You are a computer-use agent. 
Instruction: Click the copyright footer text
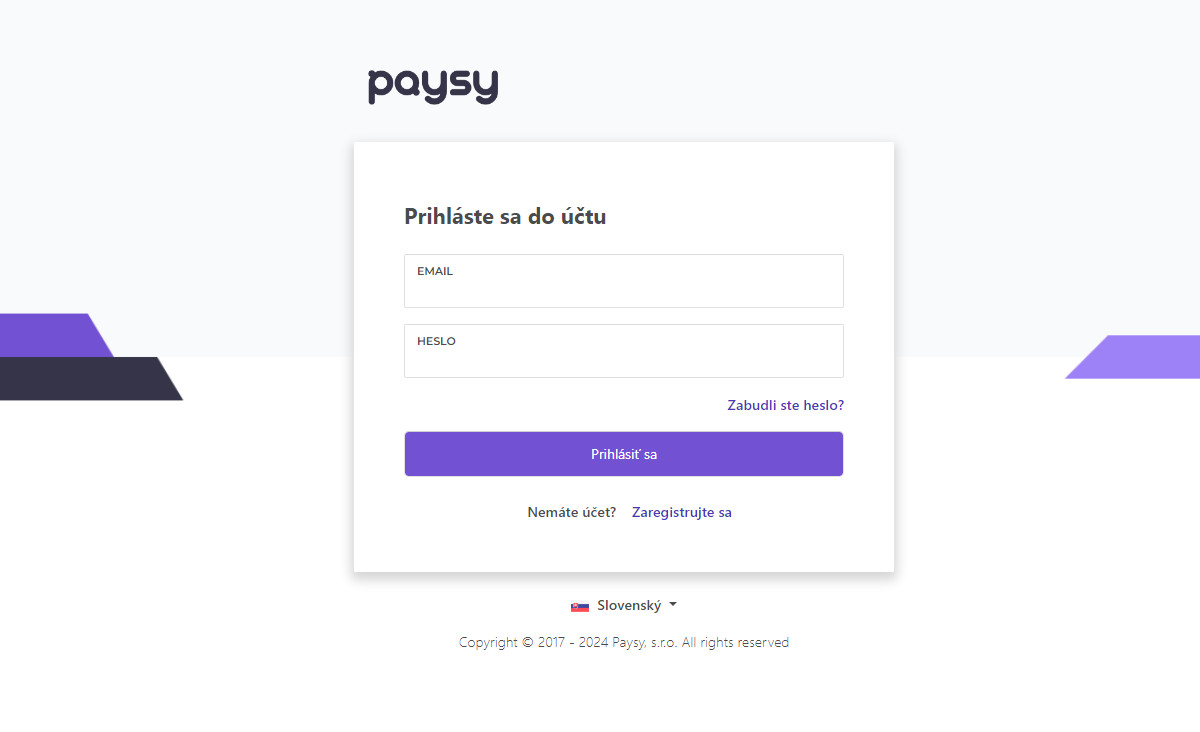(x=624, y=642)
